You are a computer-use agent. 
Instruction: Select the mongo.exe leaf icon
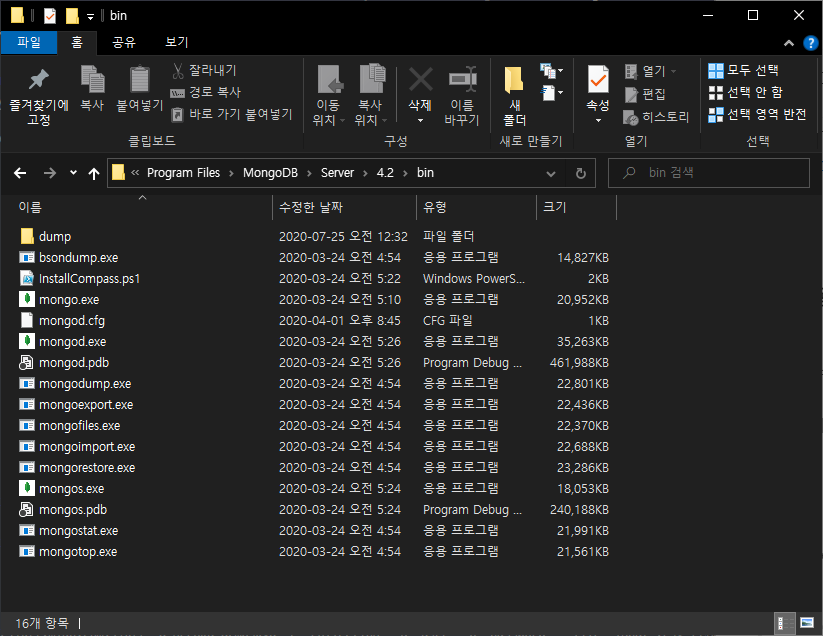coord(27,299)
